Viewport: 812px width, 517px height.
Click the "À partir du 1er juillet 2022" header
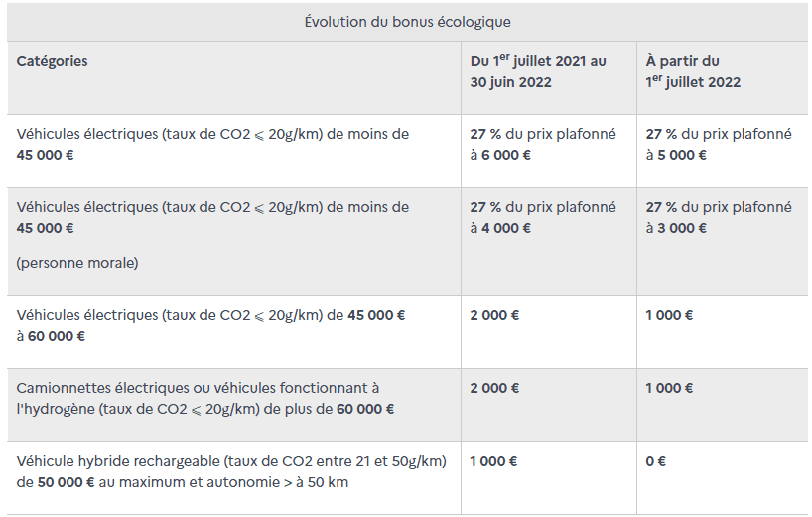pyautogui.click(x=693, y=71)
